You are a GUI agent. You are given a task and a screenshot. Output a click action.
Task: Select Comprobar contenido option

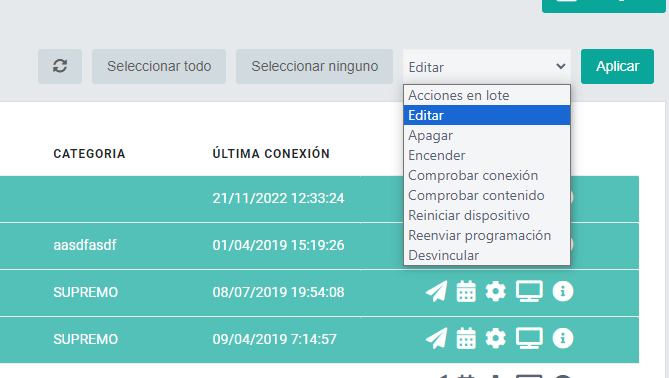pos(487,195)
